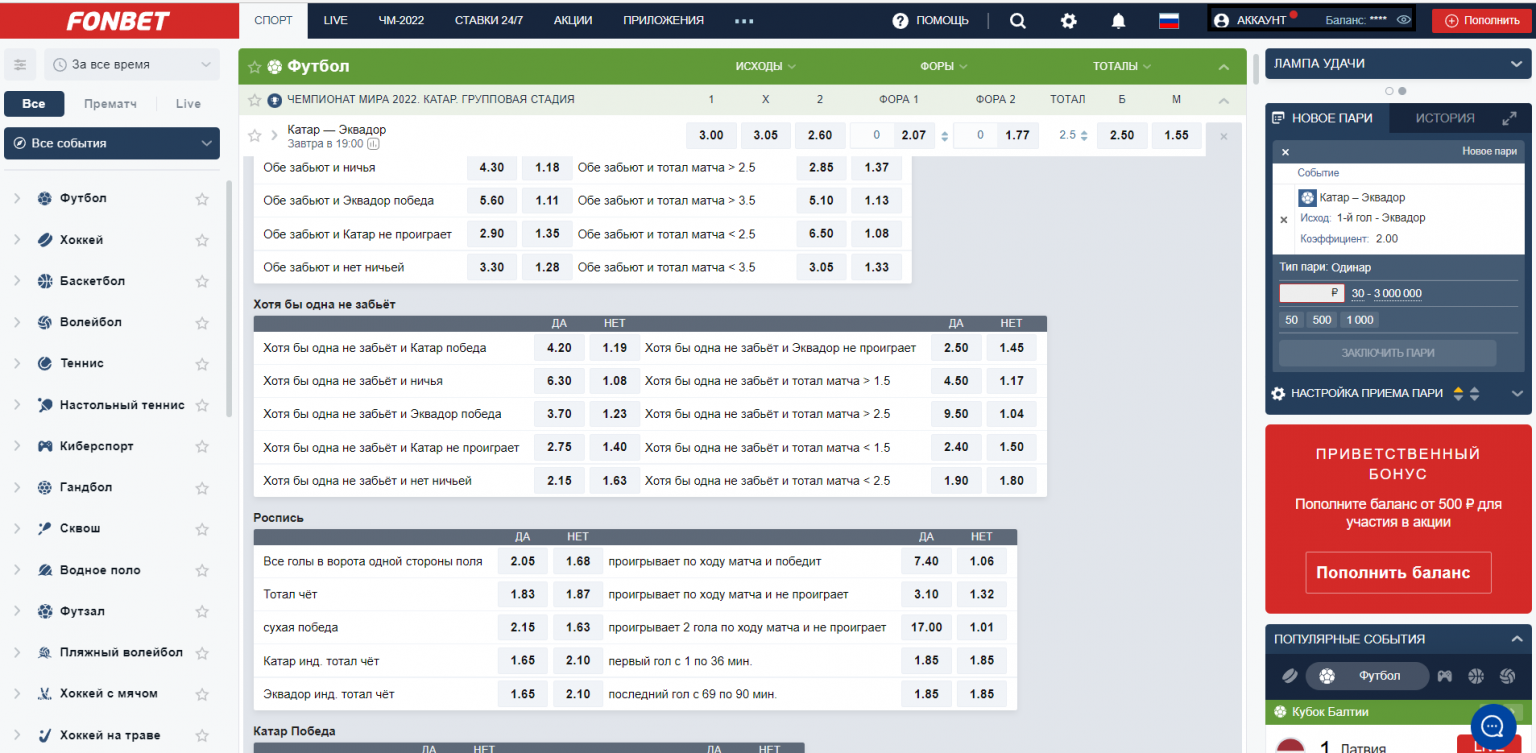The width and height of the screenshot is (1536, 753).
Task: Click the Киберспорт gamepad icon in sidebar
Action: pyautogui.click(x=44, y=446)
